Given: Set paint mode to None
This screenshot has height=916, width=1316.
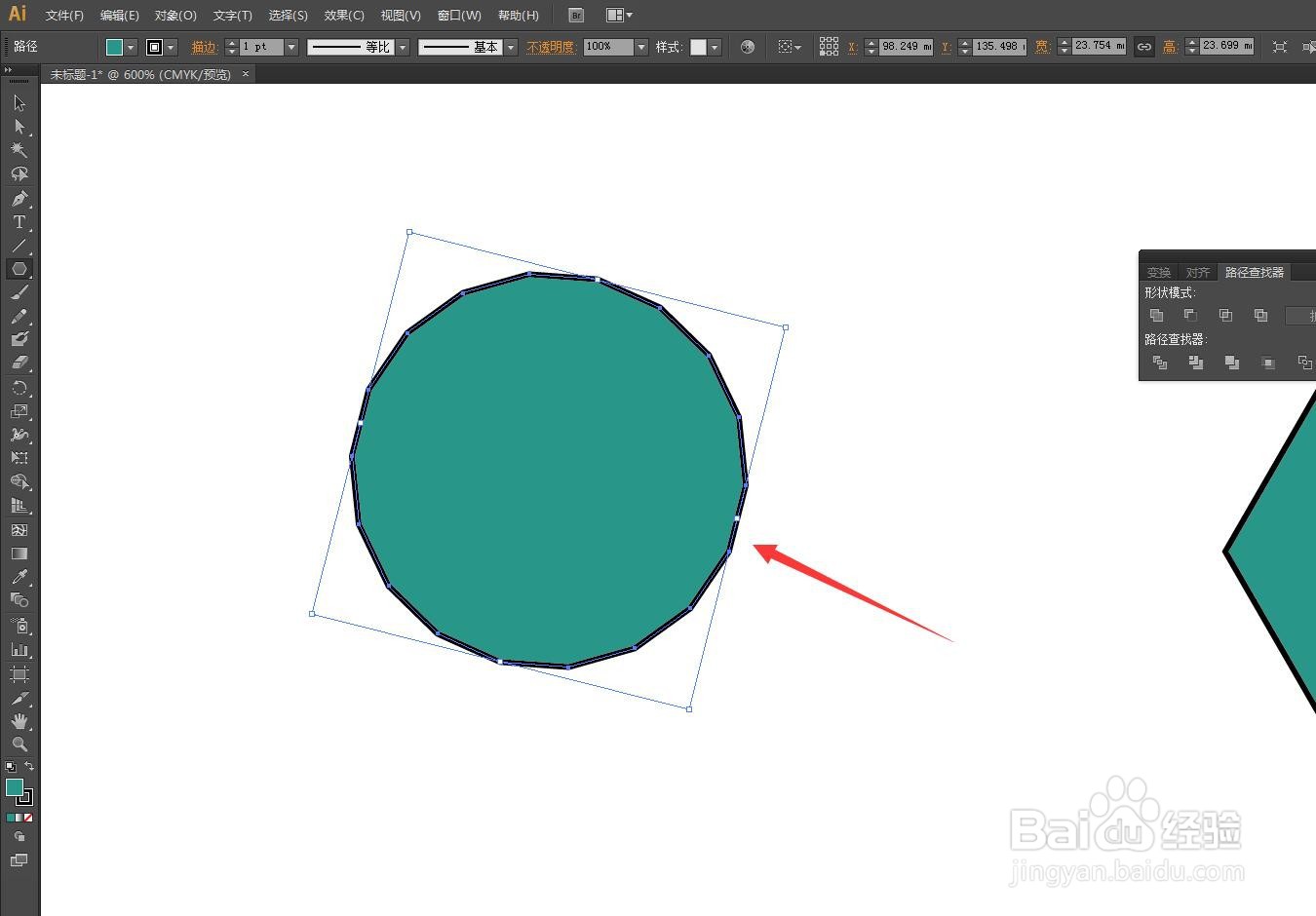Looking at the screenshot, I should [x=28, y=818].
